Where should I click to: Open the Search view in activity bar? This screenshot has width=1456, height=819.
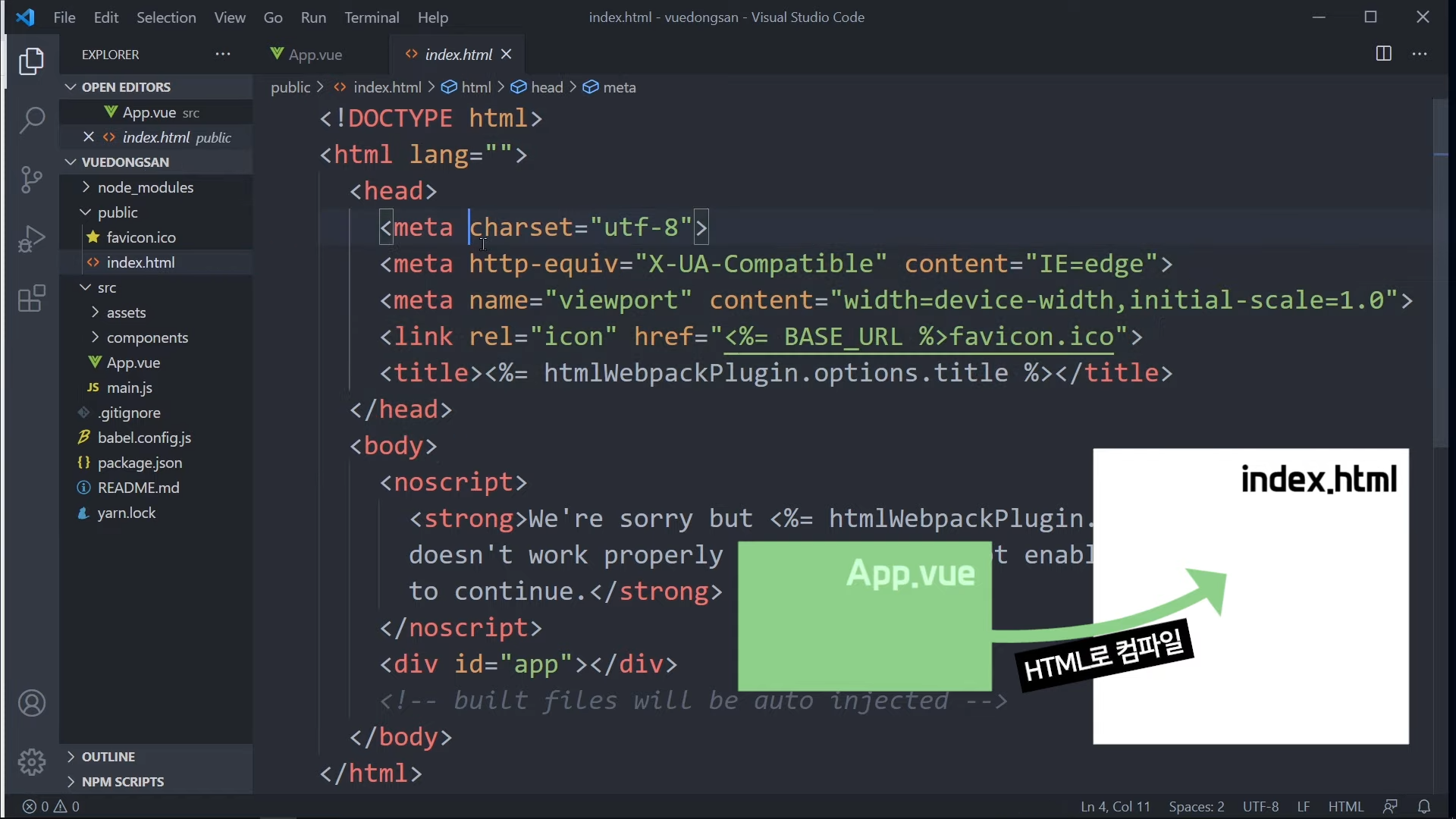[32, 120]
